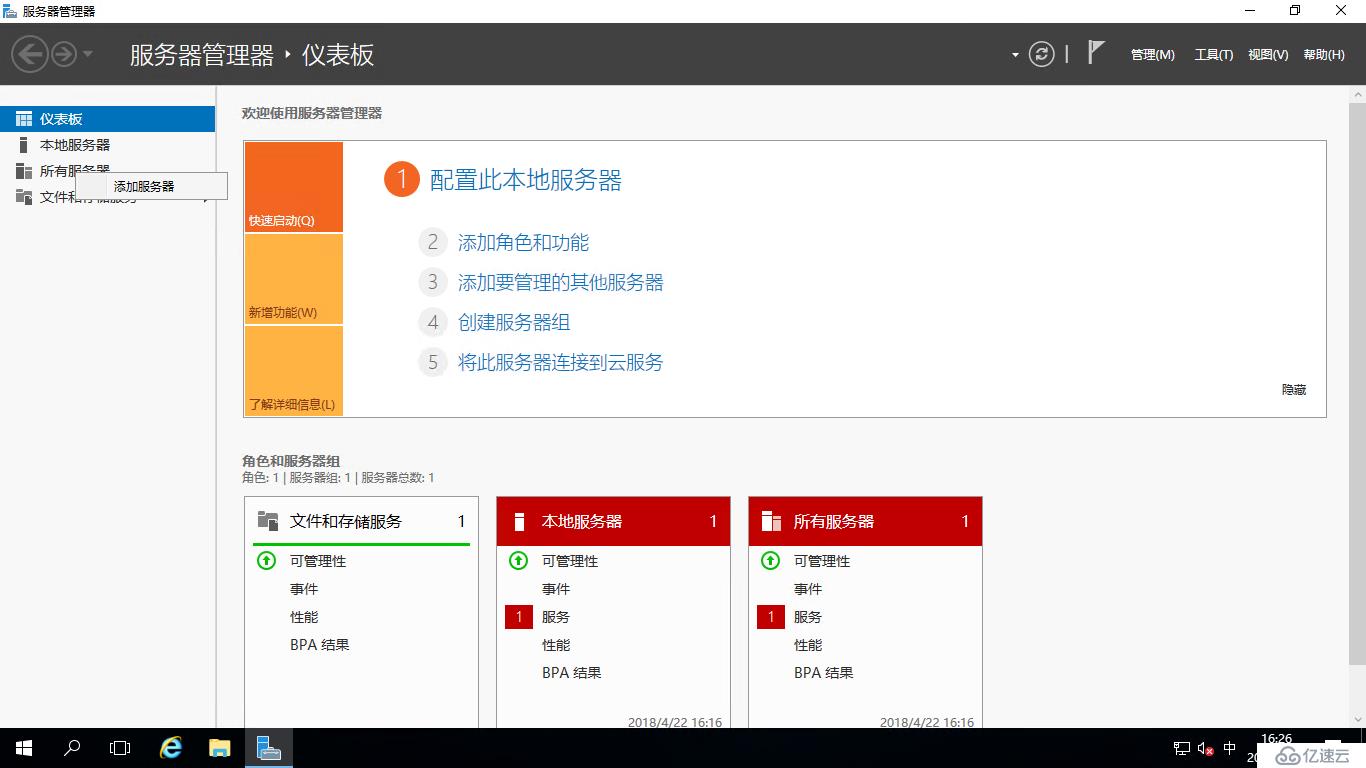
Task: Click the 本地服务器 tile icon
Action: point(519,521)
